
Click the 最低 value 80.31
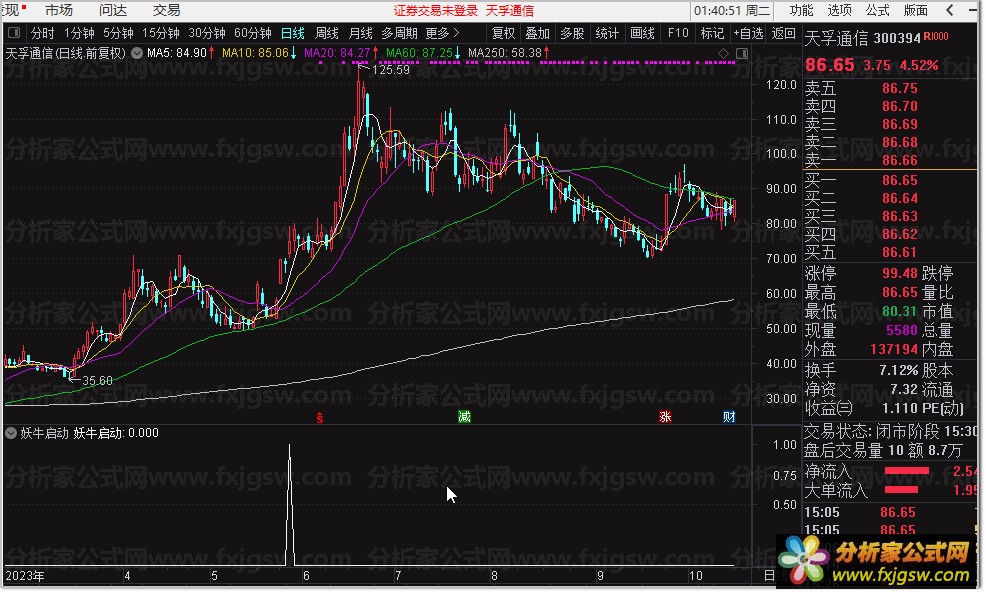tap(899, 311)
